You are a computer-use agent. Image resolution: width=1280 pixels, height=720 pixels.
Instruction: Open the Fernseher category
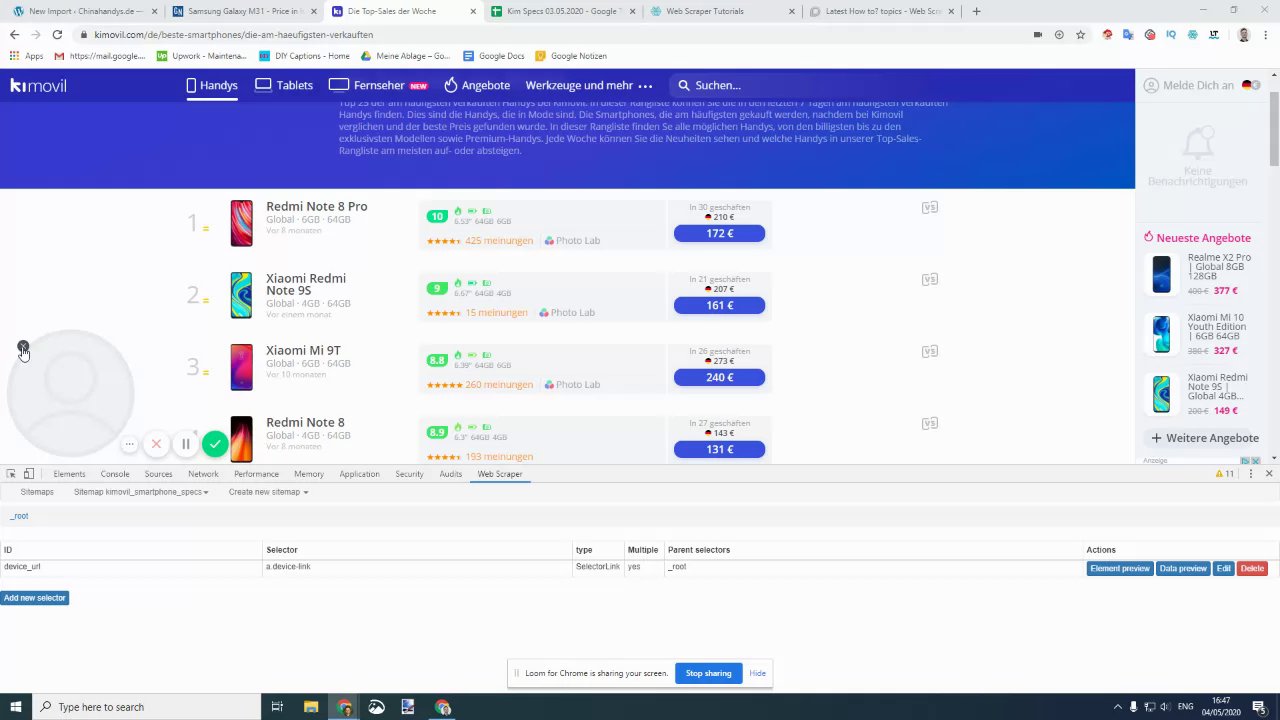click(x=378, y=85)
